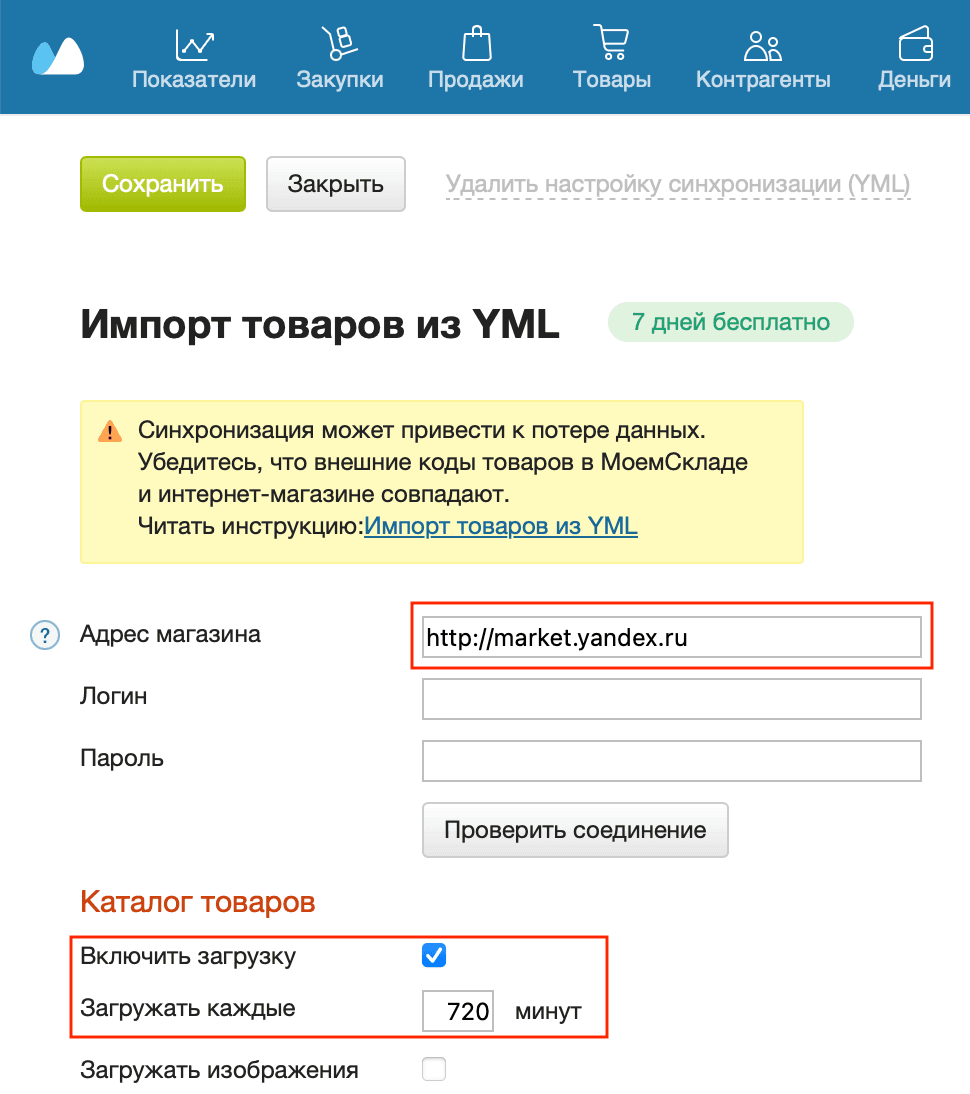This screenshot has height=1094, width=970.
Task: Select the Закупки hand-truck icon
Action: click(339, 44)
